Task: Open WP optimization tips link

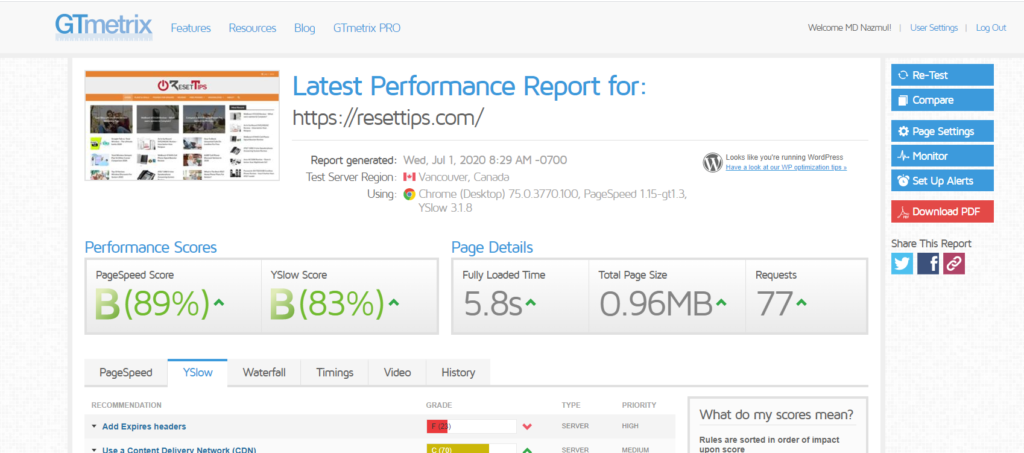Action: [786, 168]
